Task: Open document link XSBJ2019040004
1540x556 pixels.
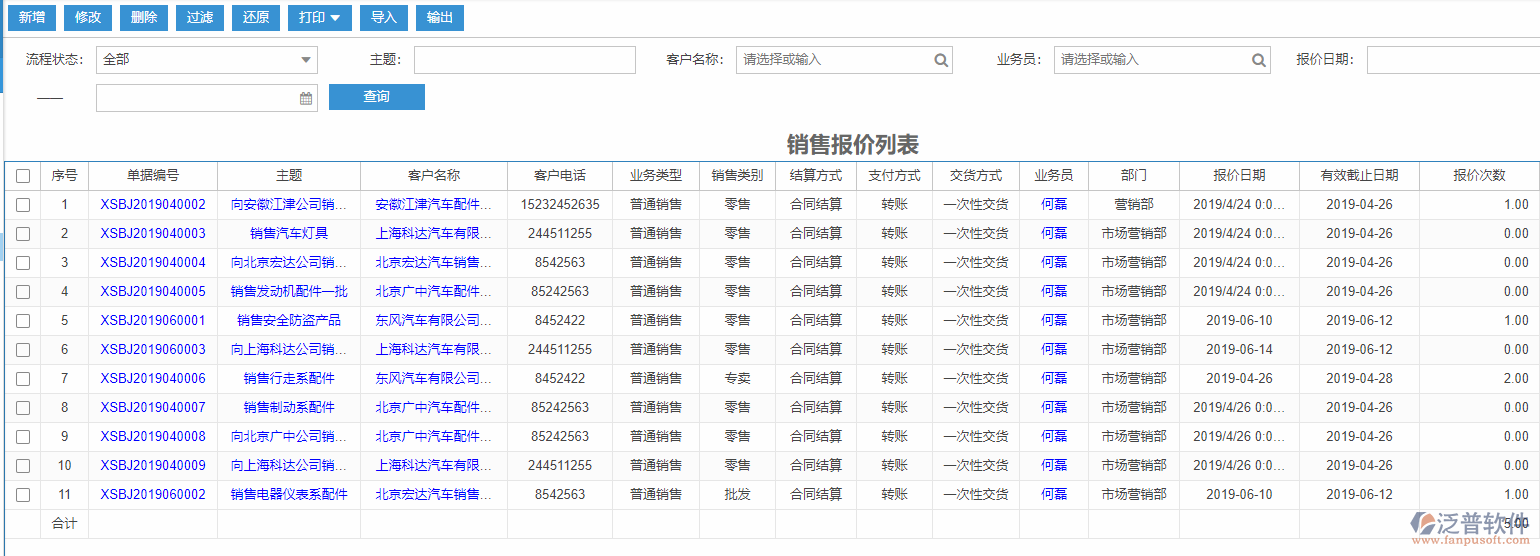Action: tap(153, 263)
